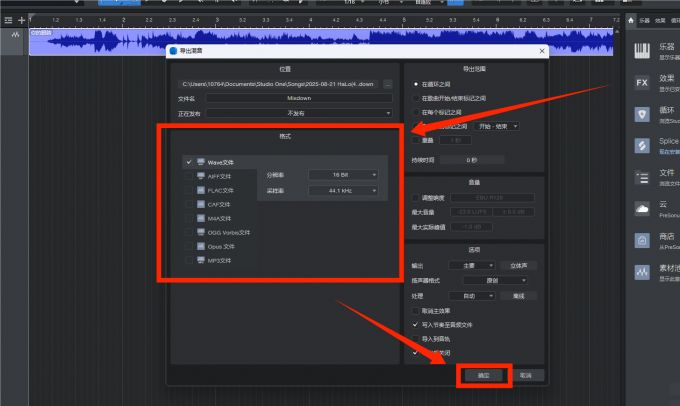Click the 确定 OK button
Viewport: 680px width, 406px height.
point(484,375)
